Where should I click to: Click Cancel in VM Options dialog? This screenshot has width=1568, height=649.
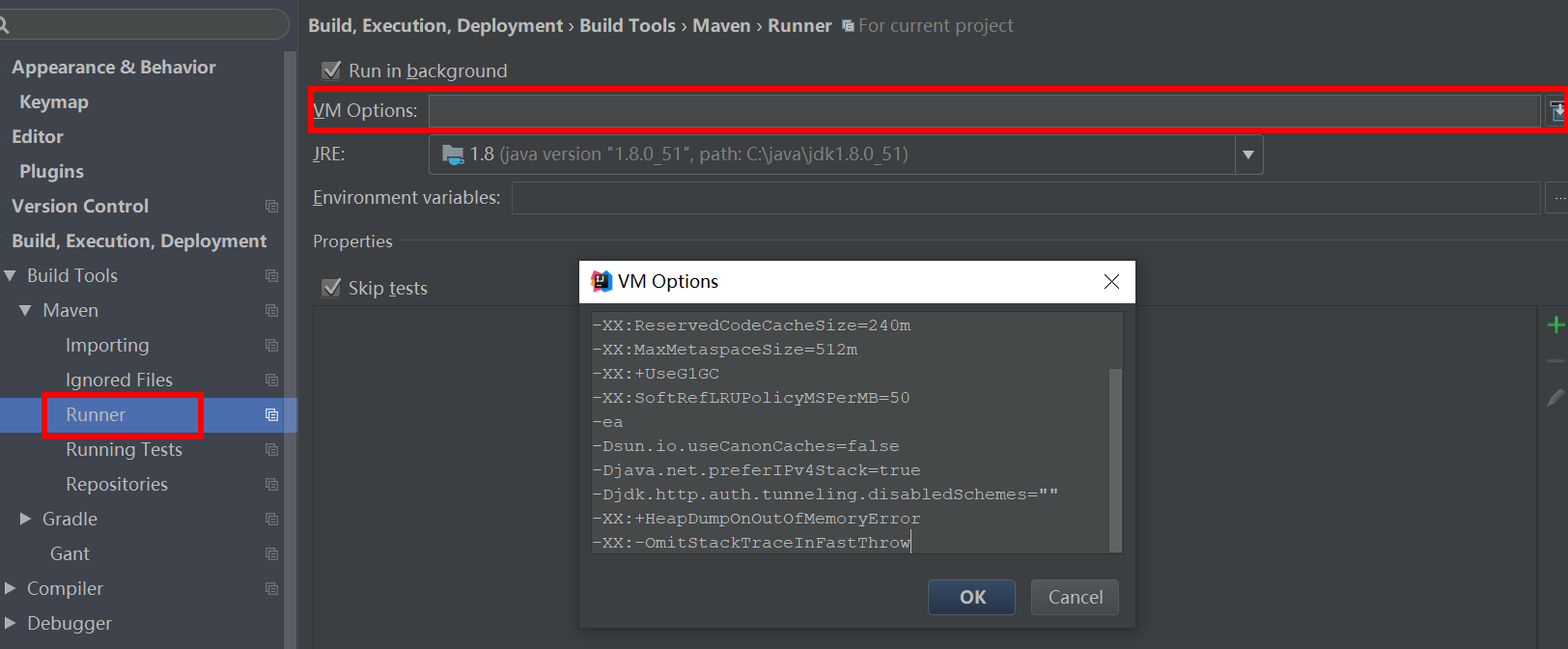tap(1075, 597)
